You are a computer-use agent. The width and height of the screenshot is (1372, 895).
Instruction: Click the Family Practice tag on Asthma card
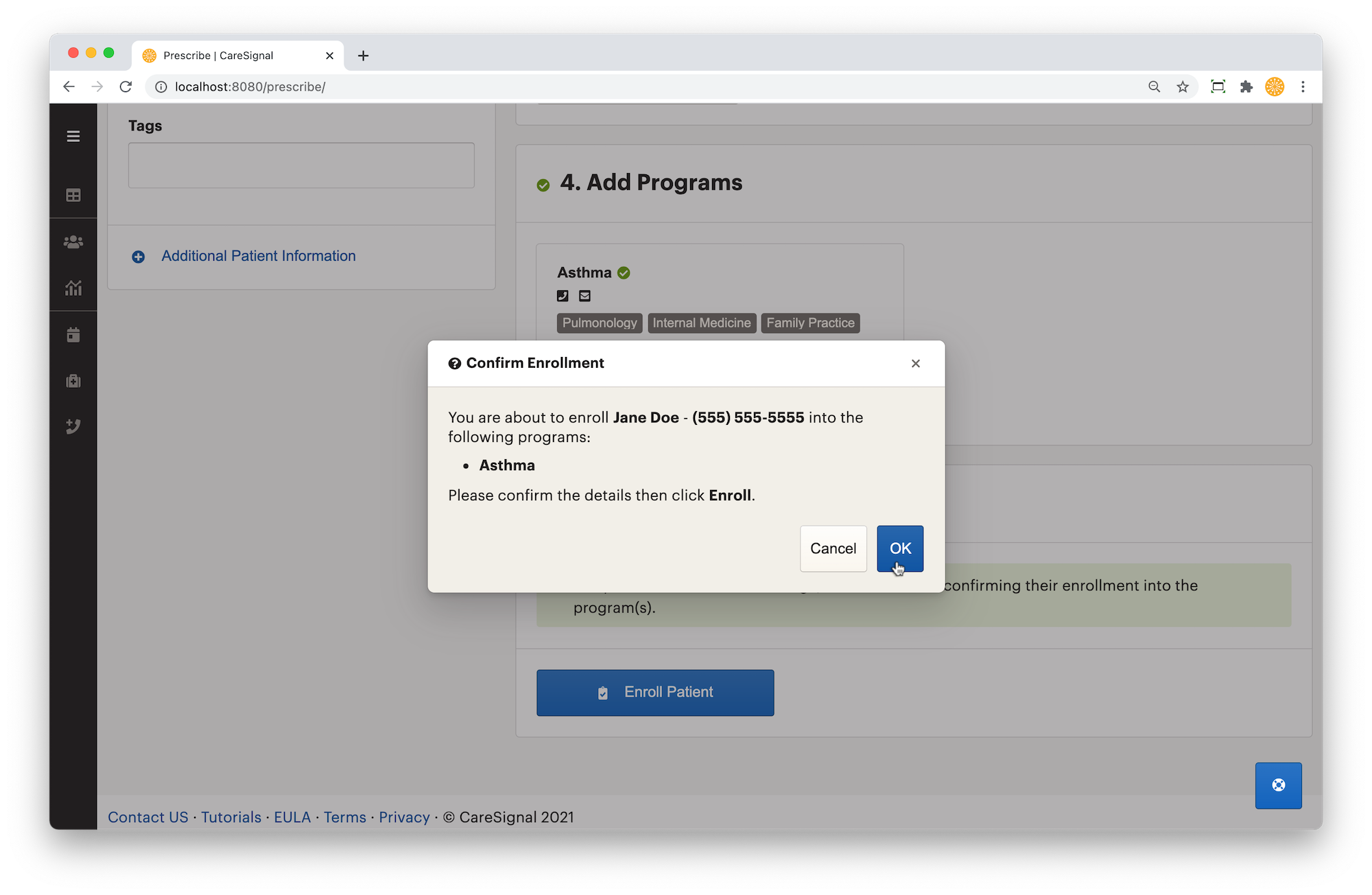810,323
